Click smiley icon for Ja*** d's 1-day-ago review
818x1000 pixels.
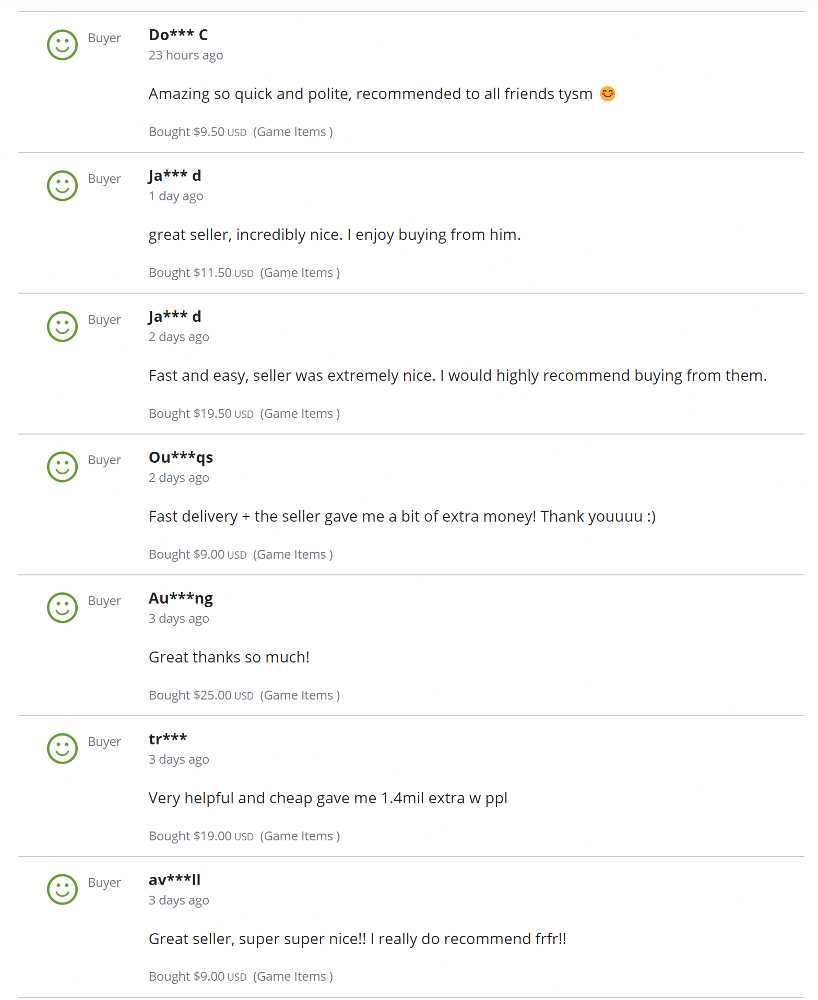[x=62, y=186]
